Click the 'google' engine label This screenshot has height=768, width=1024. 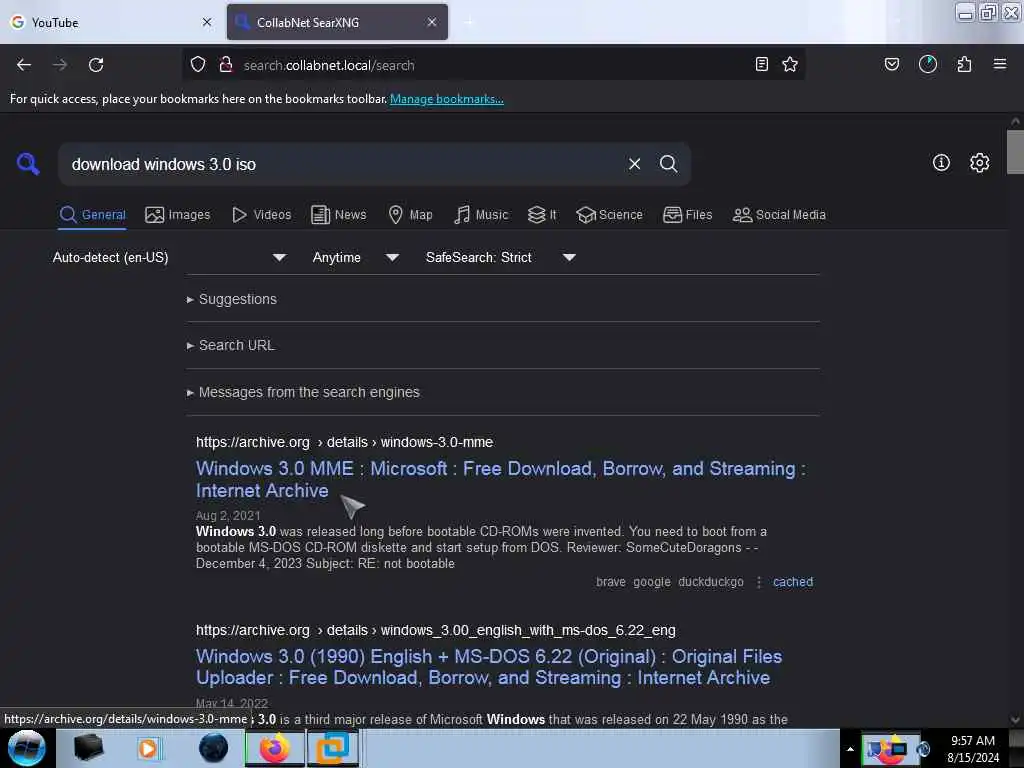652,582
